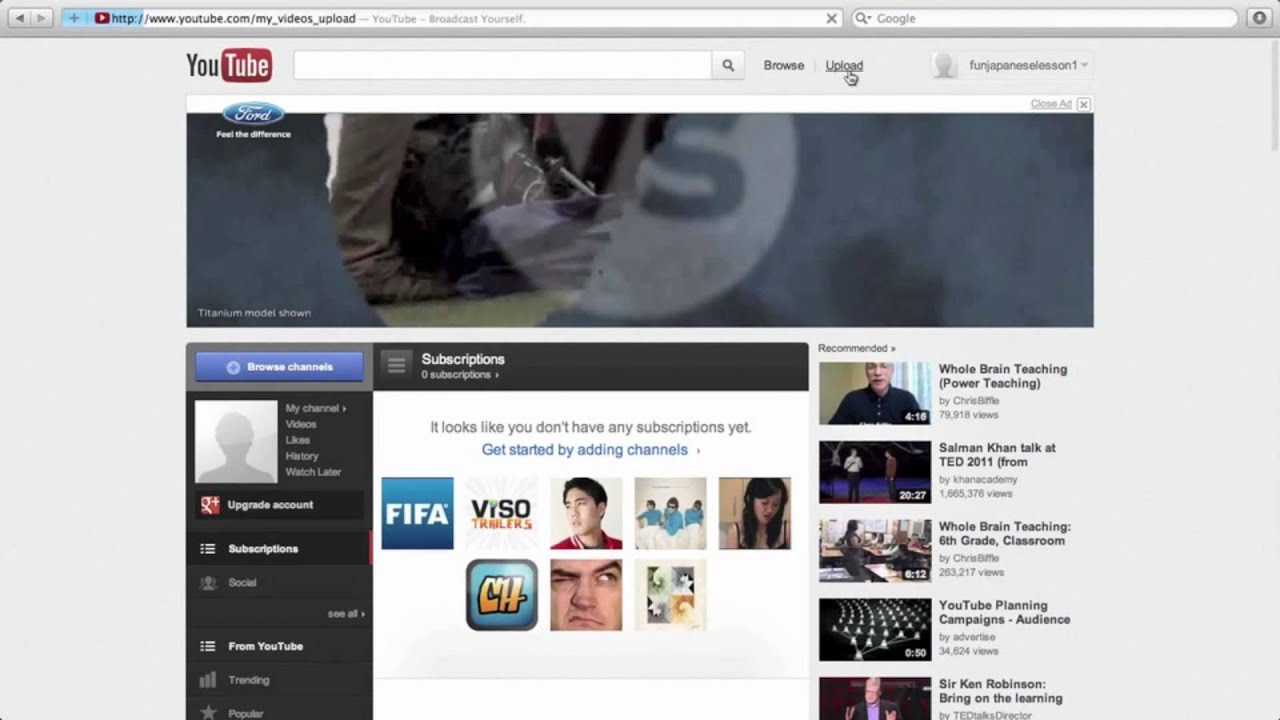This screenshot has height=720, width=1280.
Task: Click the add bookmark plus button
Action: coord(74,18)
